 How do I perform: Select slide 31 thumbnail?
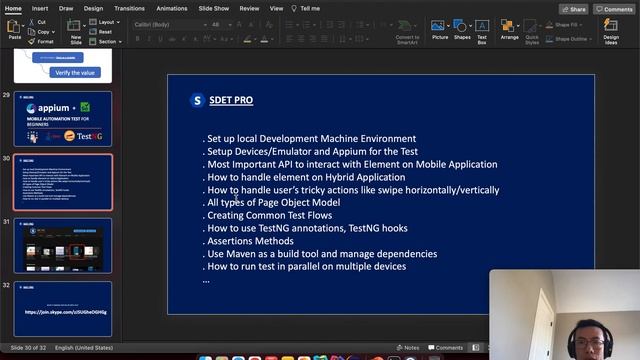coord(63,246)
